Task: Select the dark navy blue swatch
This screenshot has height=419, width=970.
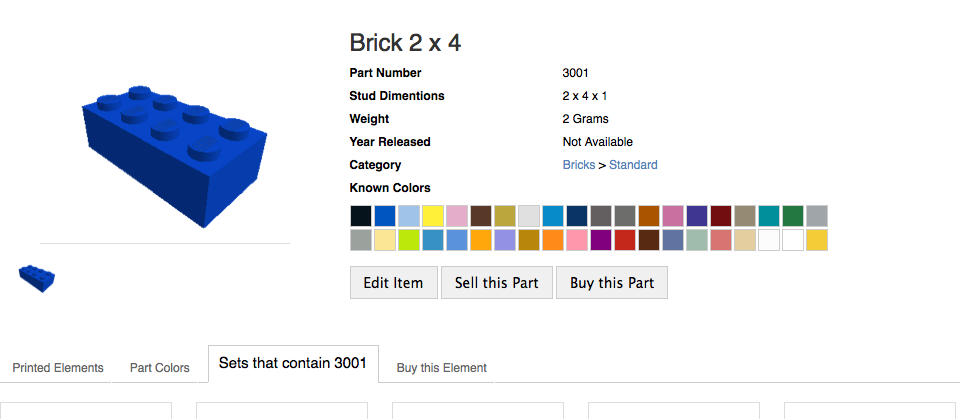Action: [577, 216]
